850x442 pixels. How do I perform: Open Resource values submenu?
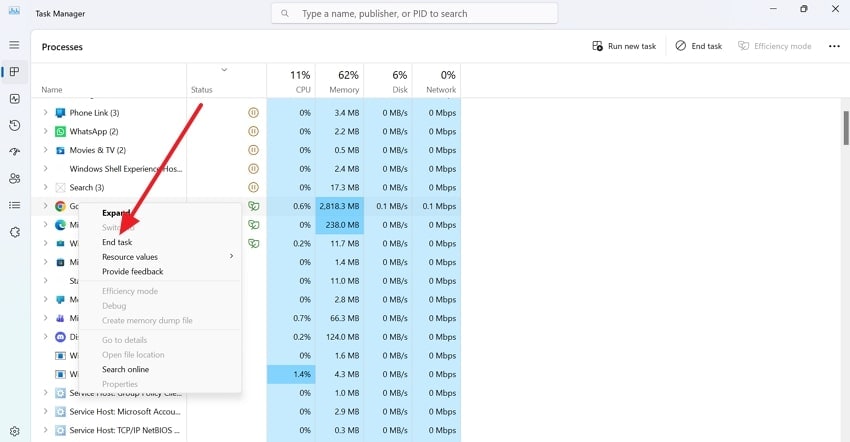click(160, 257)
